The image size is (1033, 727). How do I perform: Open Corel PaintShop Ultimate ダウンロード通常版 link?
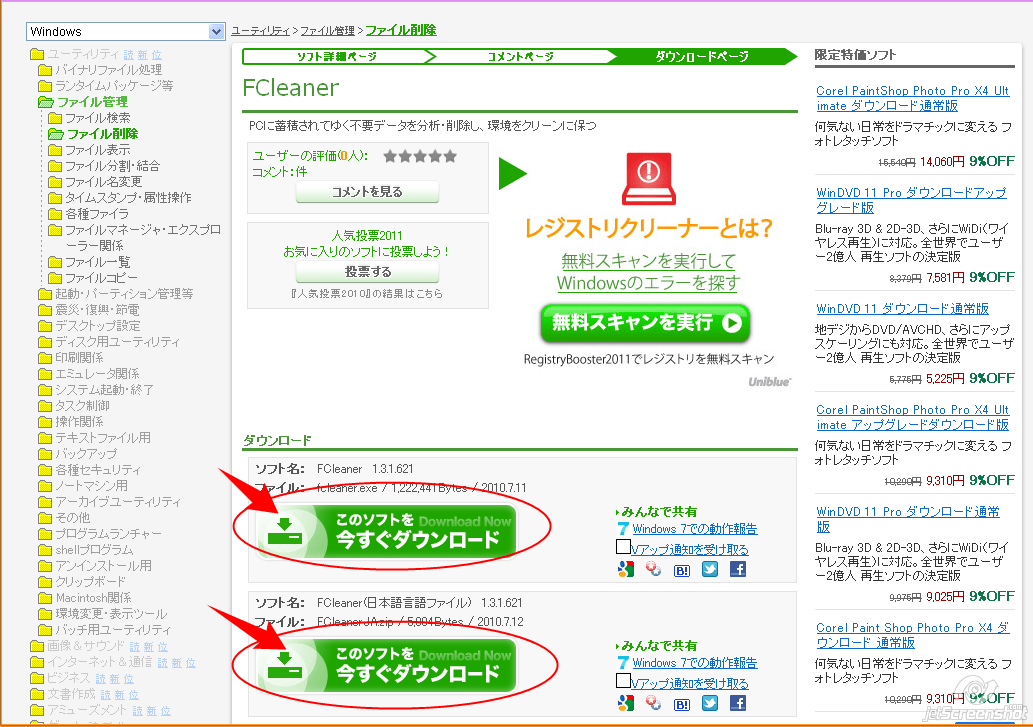point(912,98)
